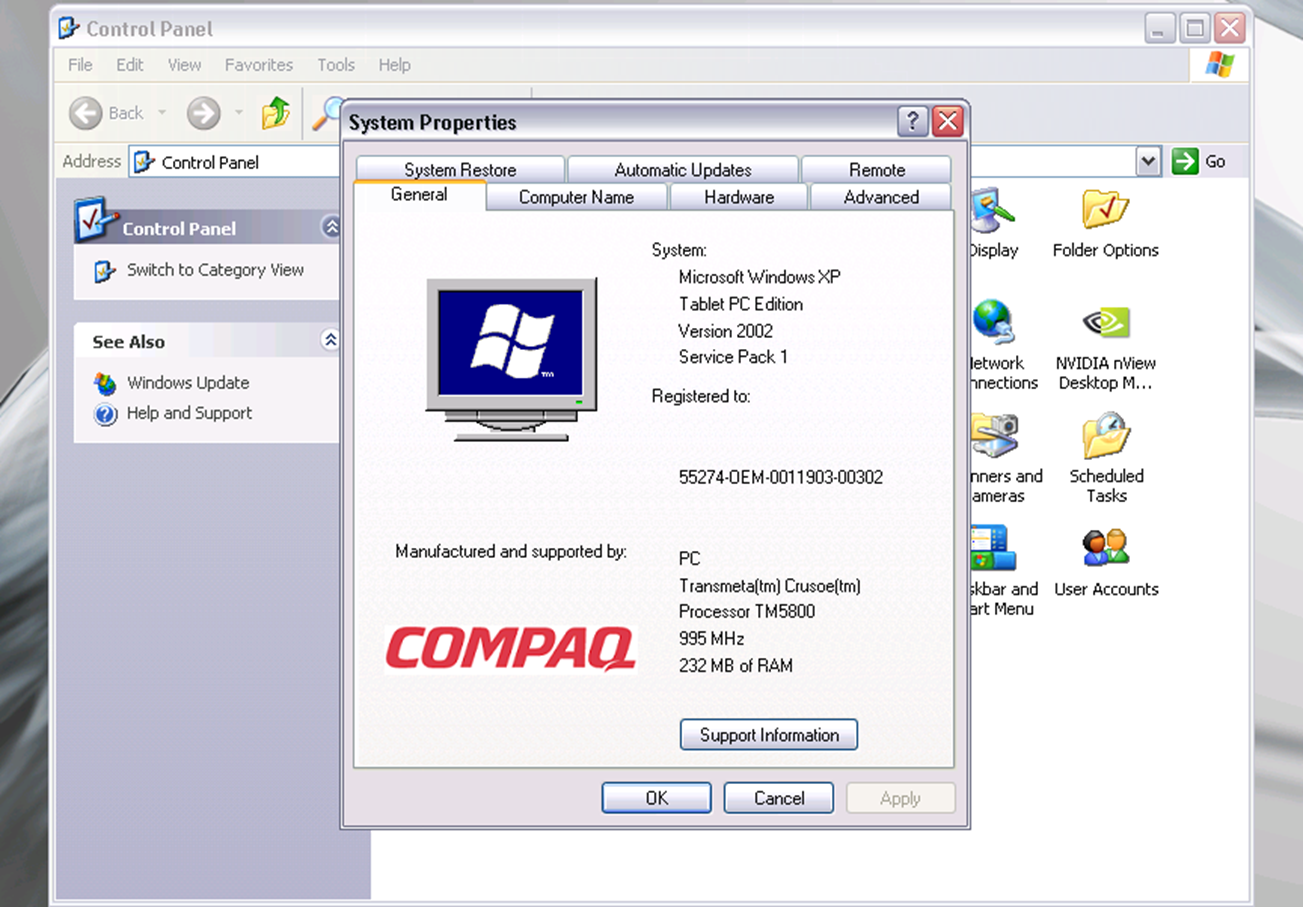Click the '232 MB of RAM' text

[736, 665]
